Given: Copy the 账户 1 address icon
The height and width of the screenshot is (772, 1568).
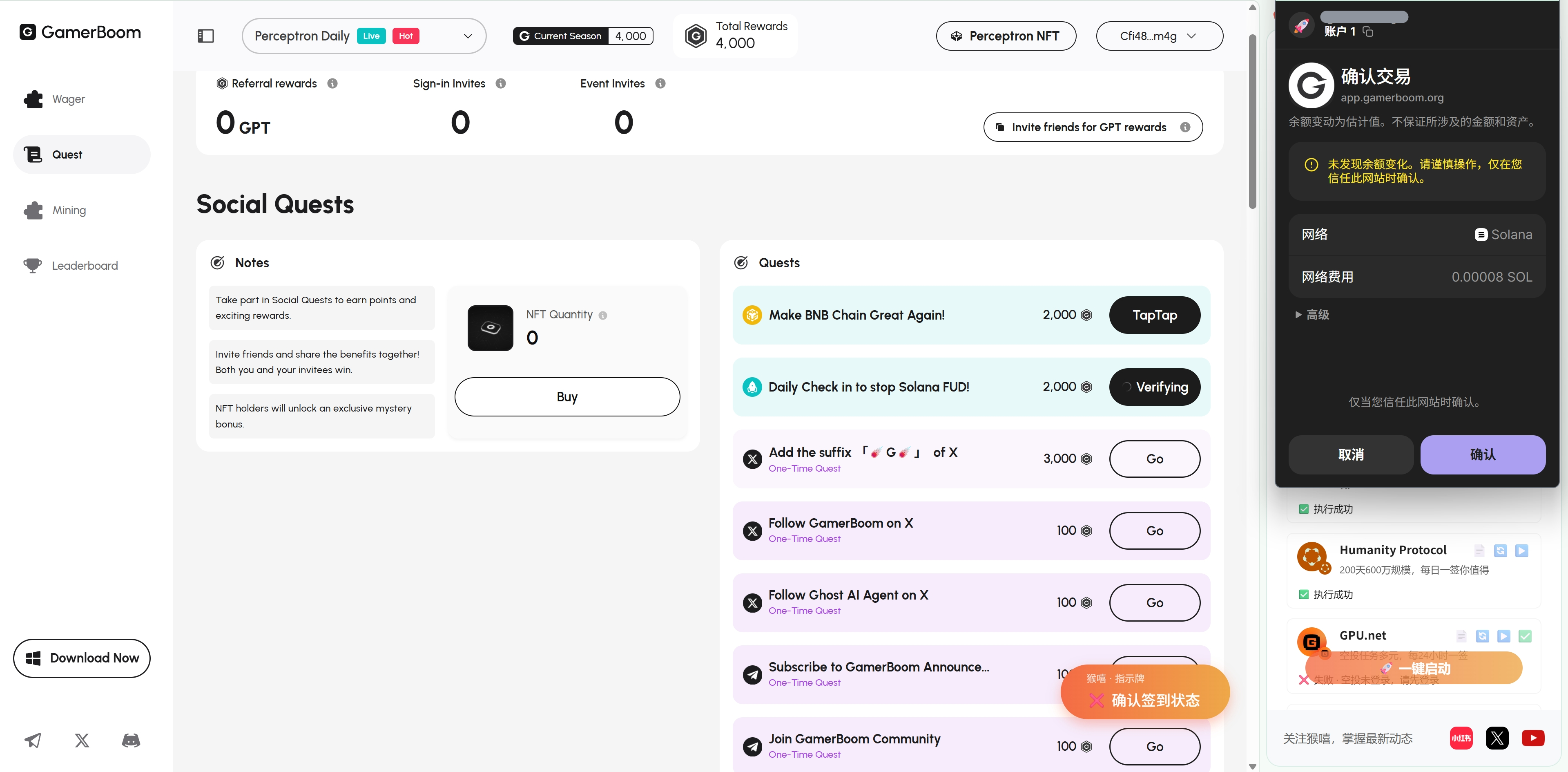Looking at the screenshot, I should pyautogui.click(x=1368, y=31).
